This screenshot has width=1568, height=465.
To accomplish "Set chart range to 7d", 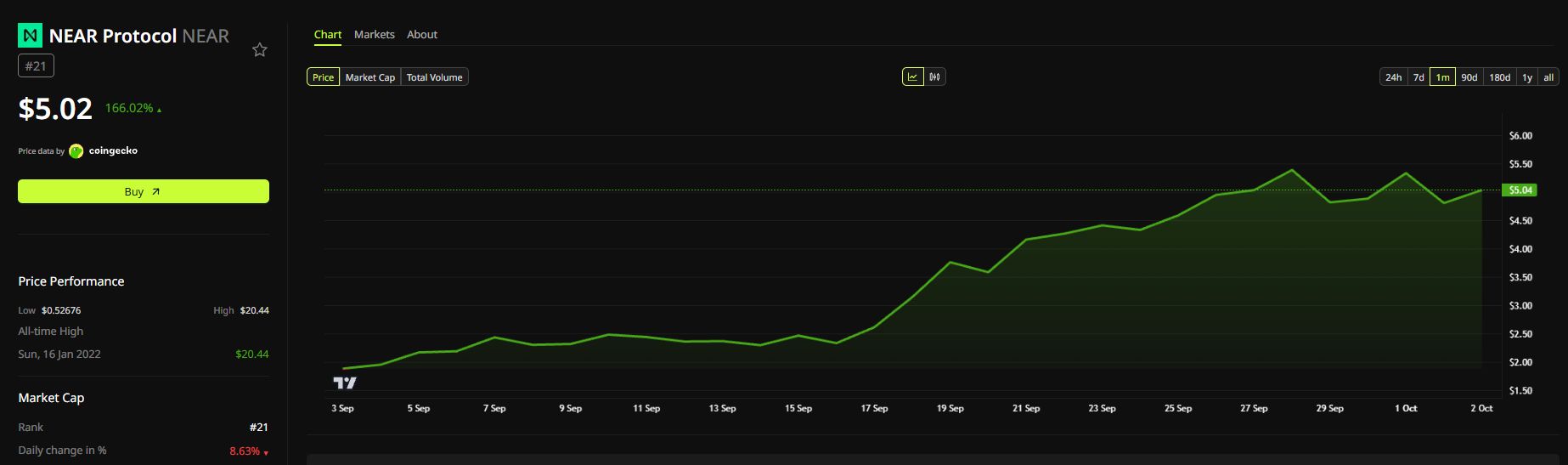I will [1419, 77].
